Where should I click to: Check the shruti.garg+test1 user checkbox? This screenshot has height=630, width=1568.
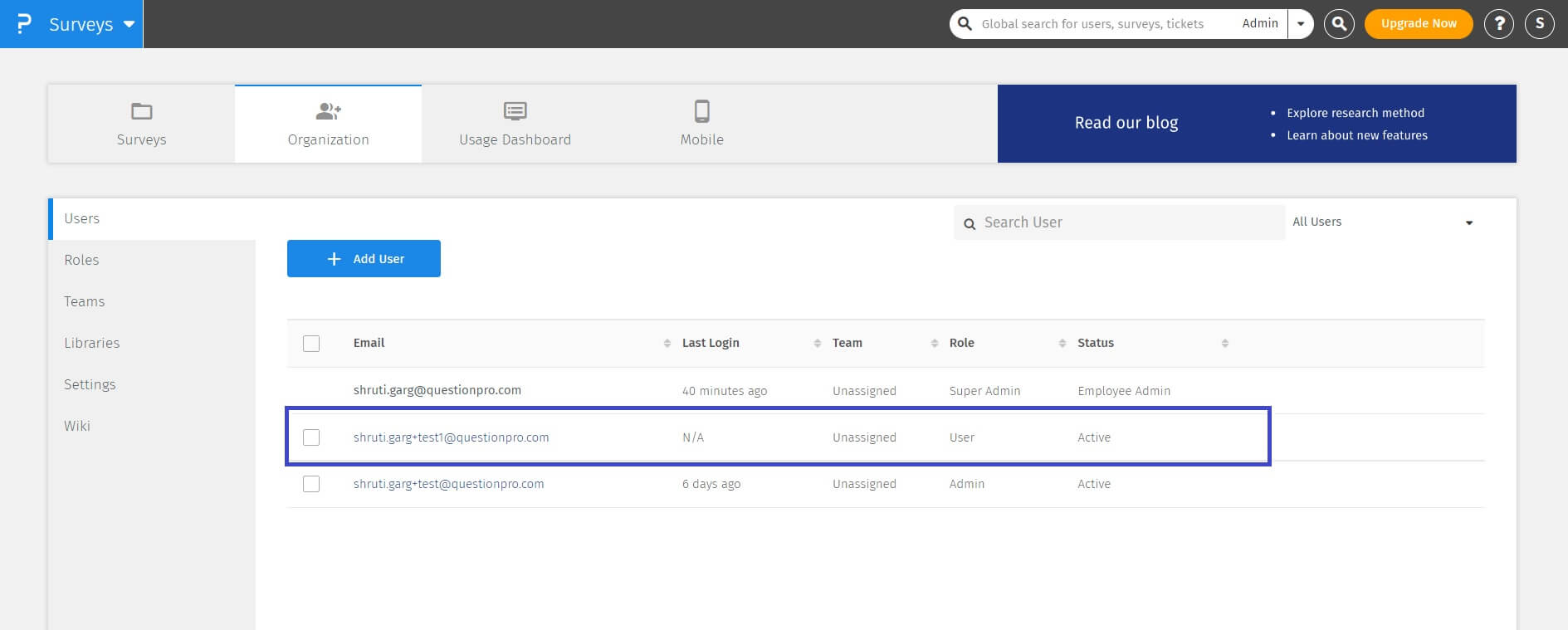[311, 437]
